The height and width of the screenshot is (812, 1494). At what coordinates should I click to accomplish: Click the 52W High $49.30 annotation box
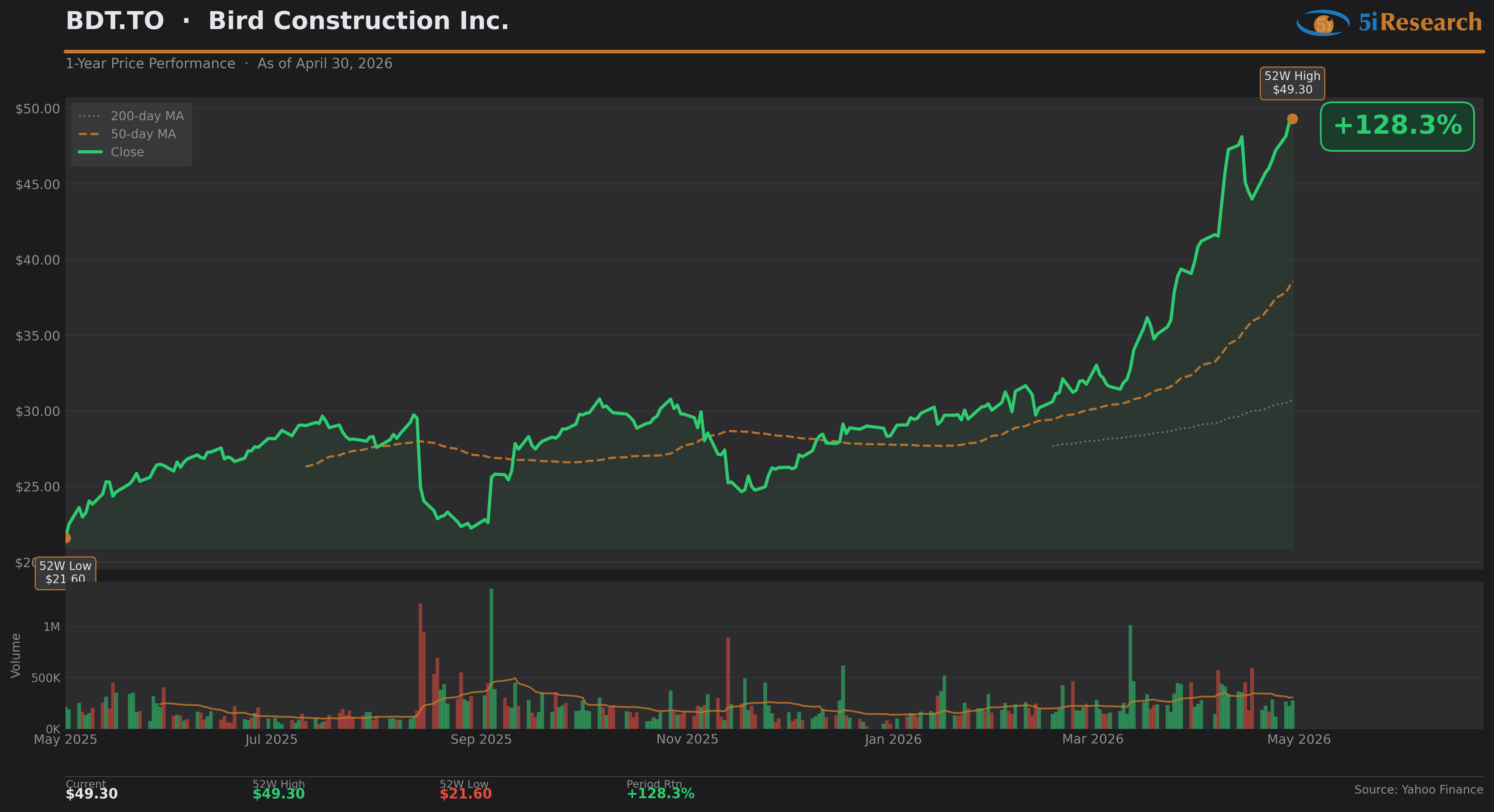(1292, 83)
